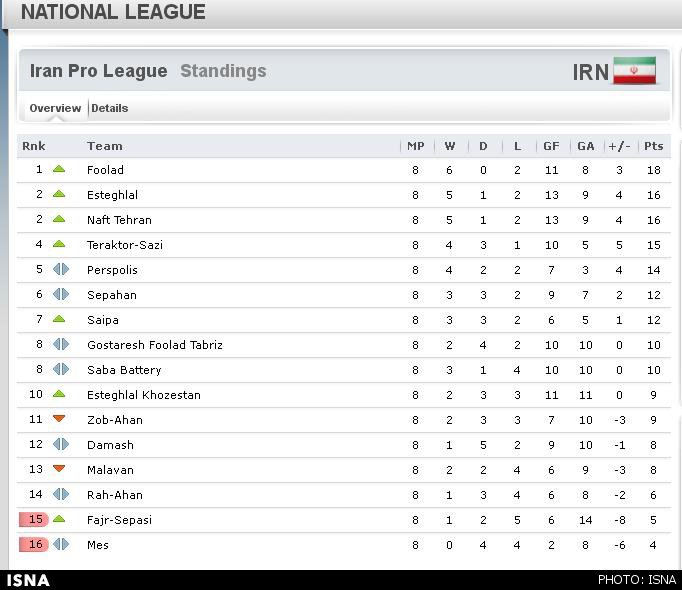Click the GF column header
682x590 pixels.
click(551, 146)
